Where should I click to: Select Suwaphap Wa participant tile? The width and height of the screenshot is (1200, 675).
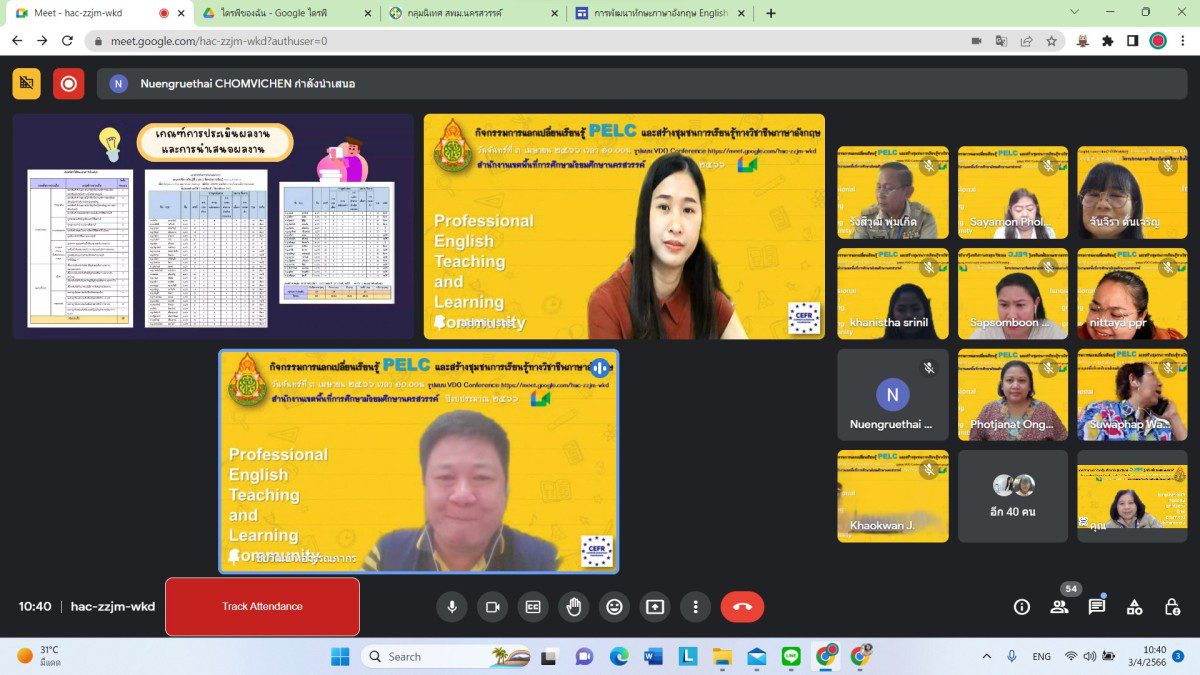pos(1133,395)
